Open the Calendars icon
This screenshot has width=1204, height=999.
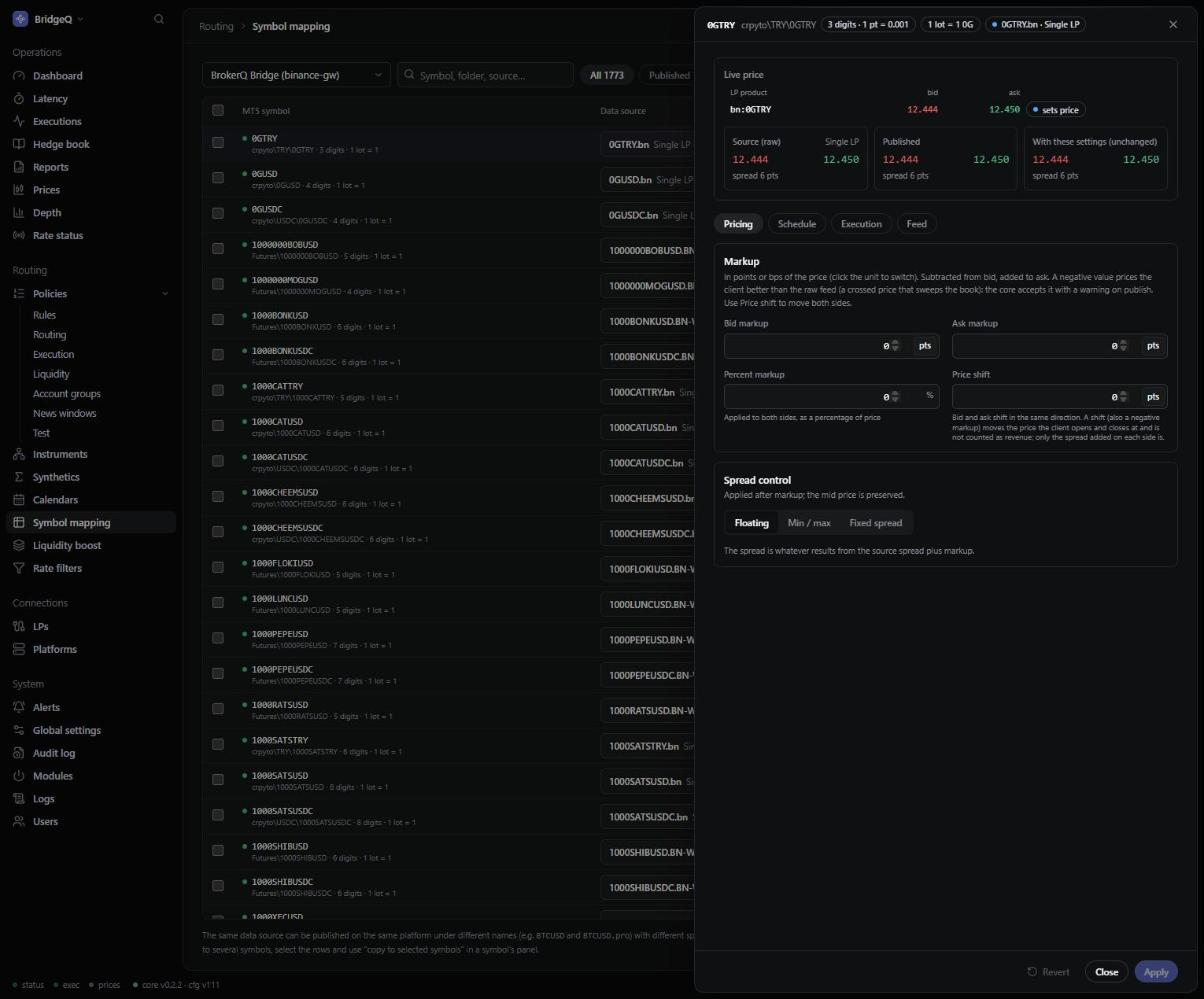pos(19,500)
